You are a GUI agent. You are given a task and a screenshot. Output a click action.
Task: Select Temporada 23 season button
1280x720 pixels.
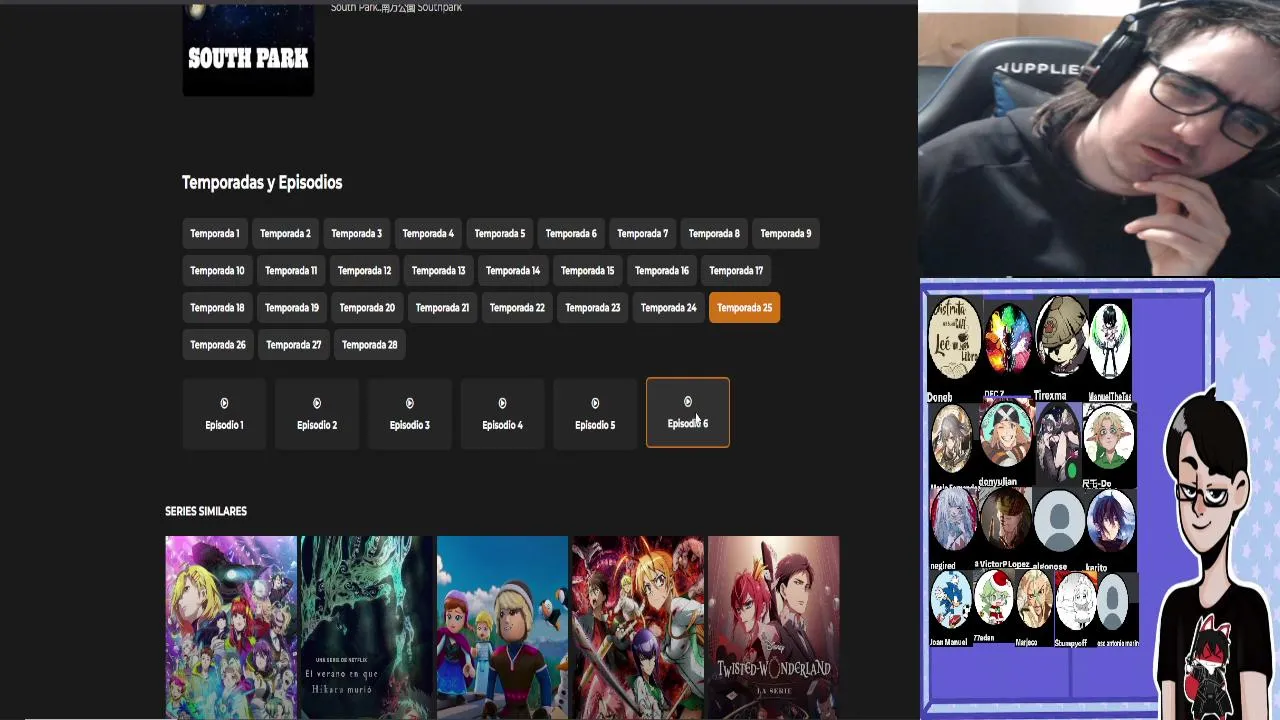[593, 308]
